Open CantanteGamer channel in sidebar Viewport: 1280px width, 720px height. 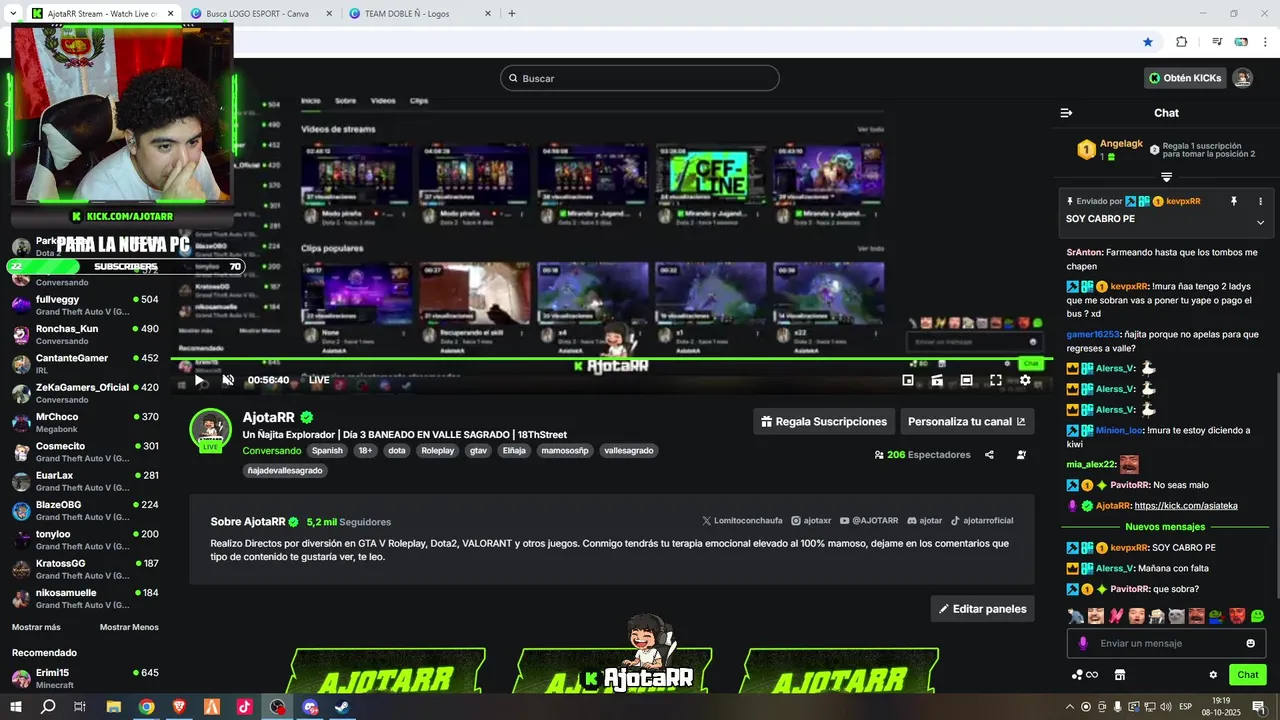[x=85, y=364]
